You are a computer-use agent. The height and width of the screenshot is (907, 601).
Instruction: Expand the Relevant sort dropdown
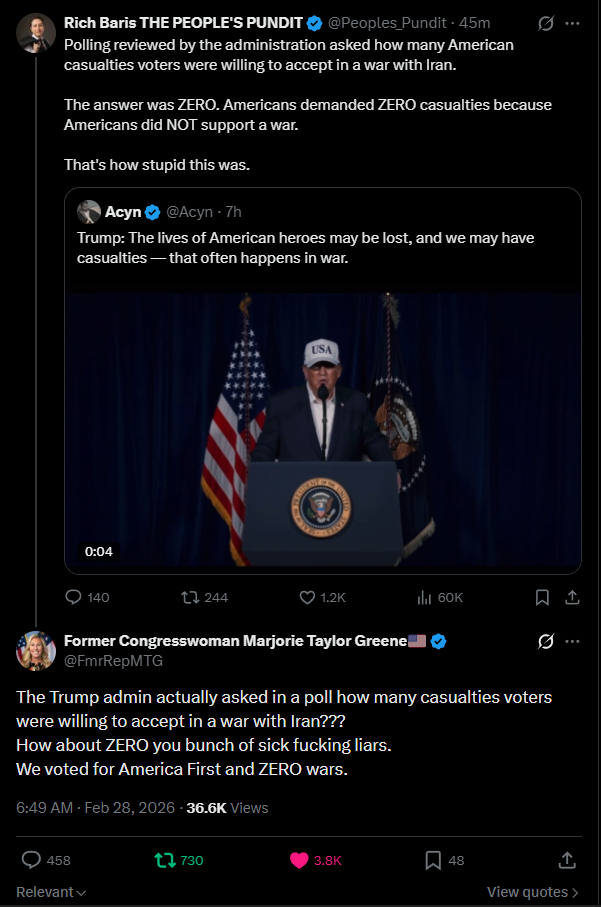pyautogui.click(x=50, y=892)
